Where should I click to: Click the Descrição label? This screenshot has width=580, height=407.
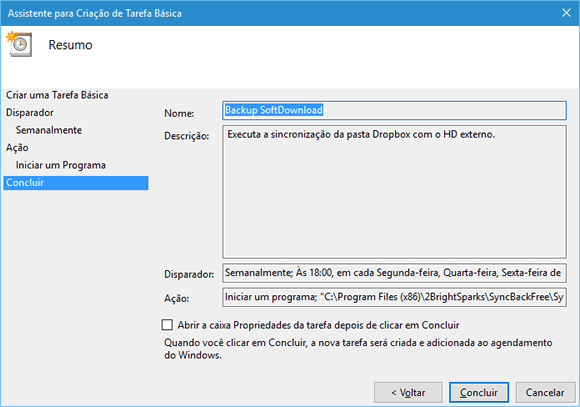pyautogui.click(x=186, y=136)
